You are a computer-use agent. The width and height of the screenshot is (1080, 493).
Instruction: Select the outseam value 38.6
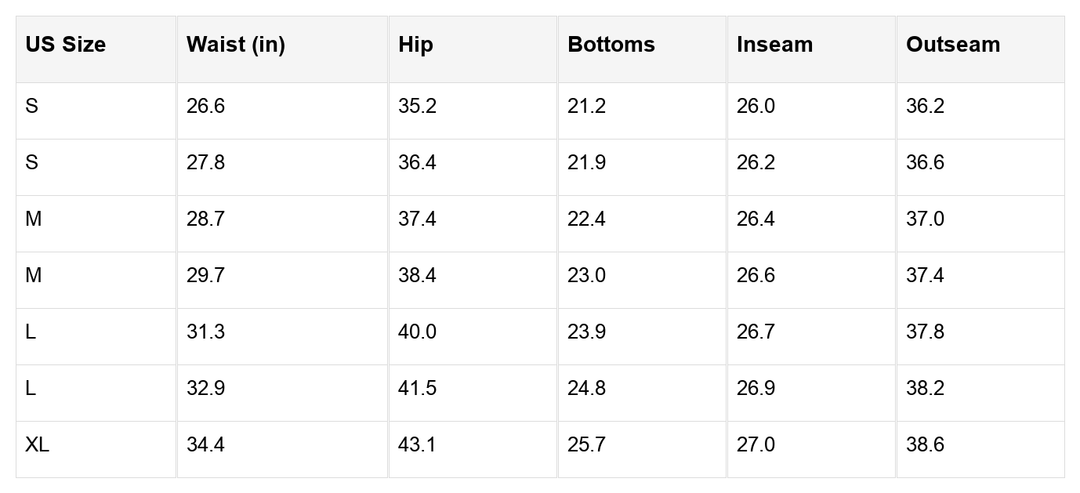point(925,445)
